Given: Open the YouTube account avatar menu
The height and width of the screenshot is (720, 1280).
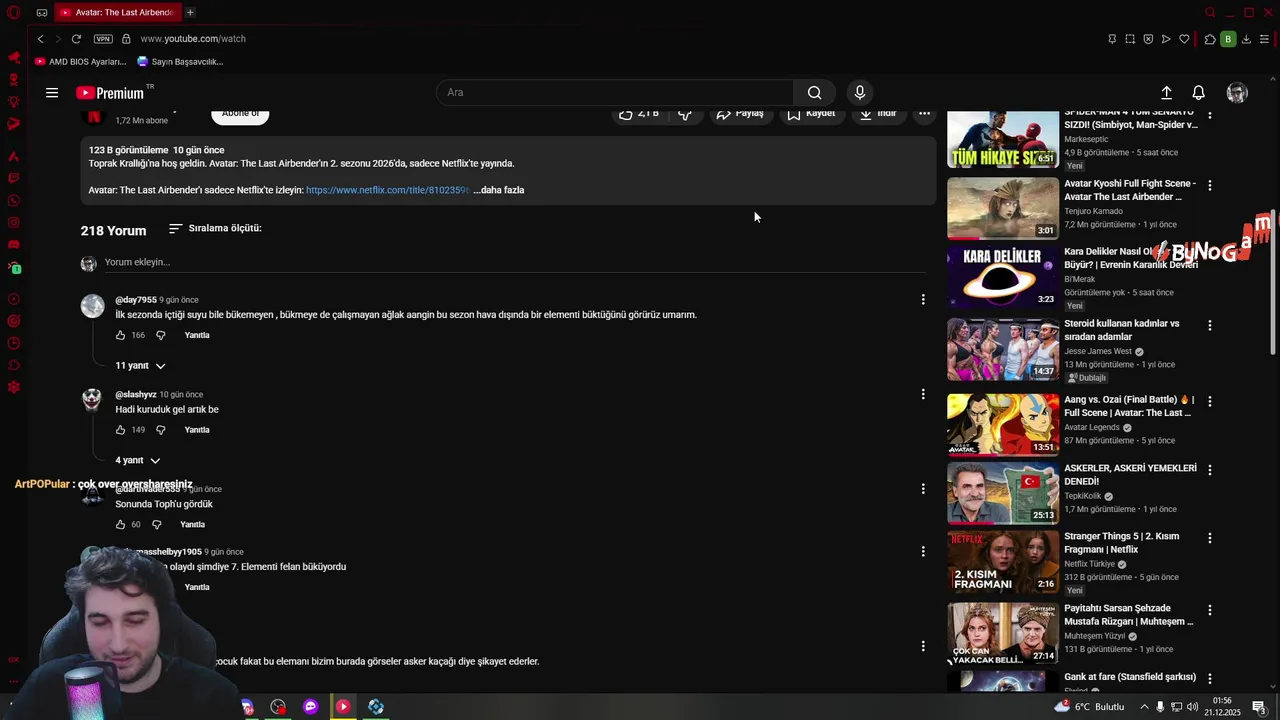Looking at the screenshot, I should (1237, 93).
